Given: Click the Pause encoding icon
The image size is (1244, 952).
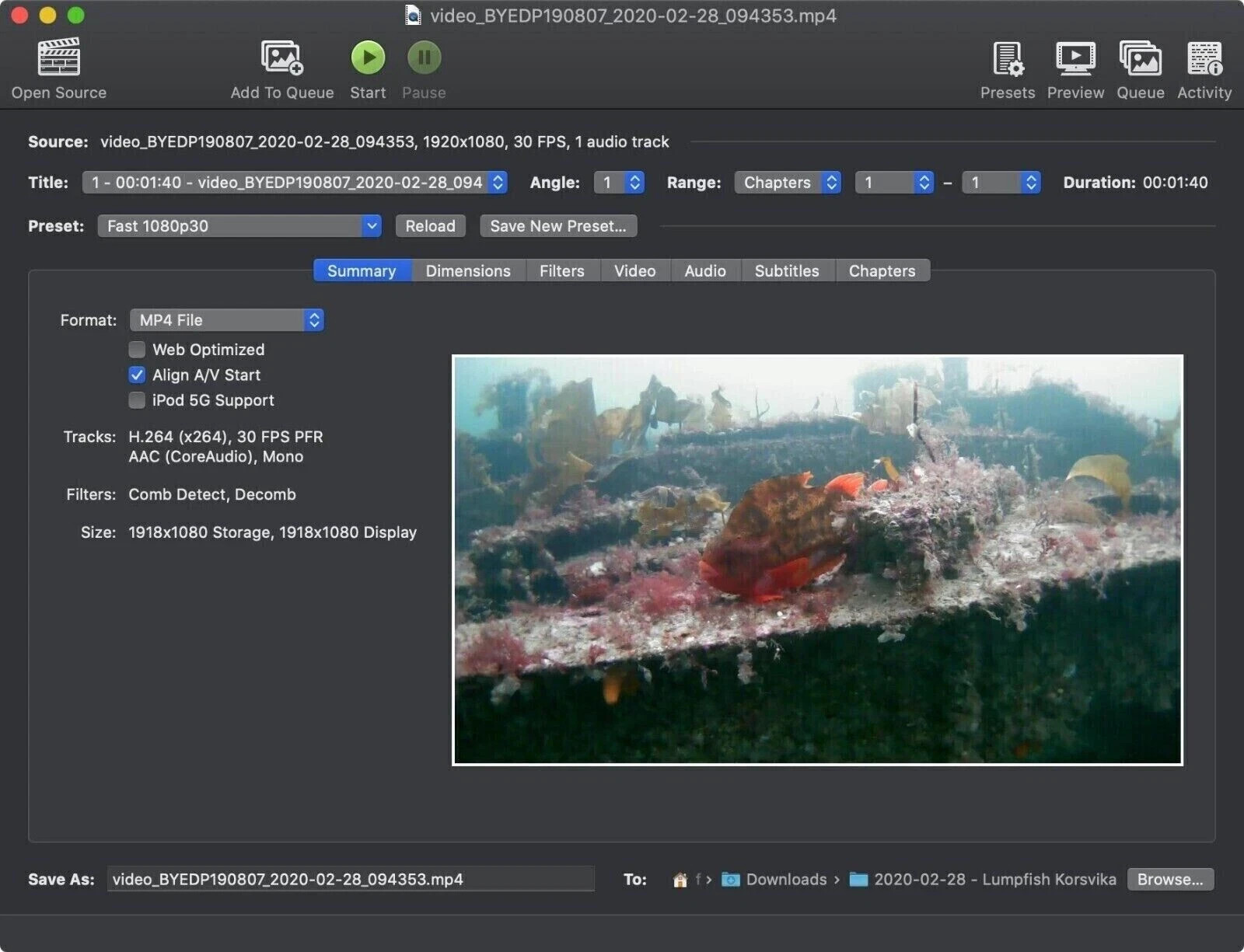Looking at the screenshot, I should [424, 57].
